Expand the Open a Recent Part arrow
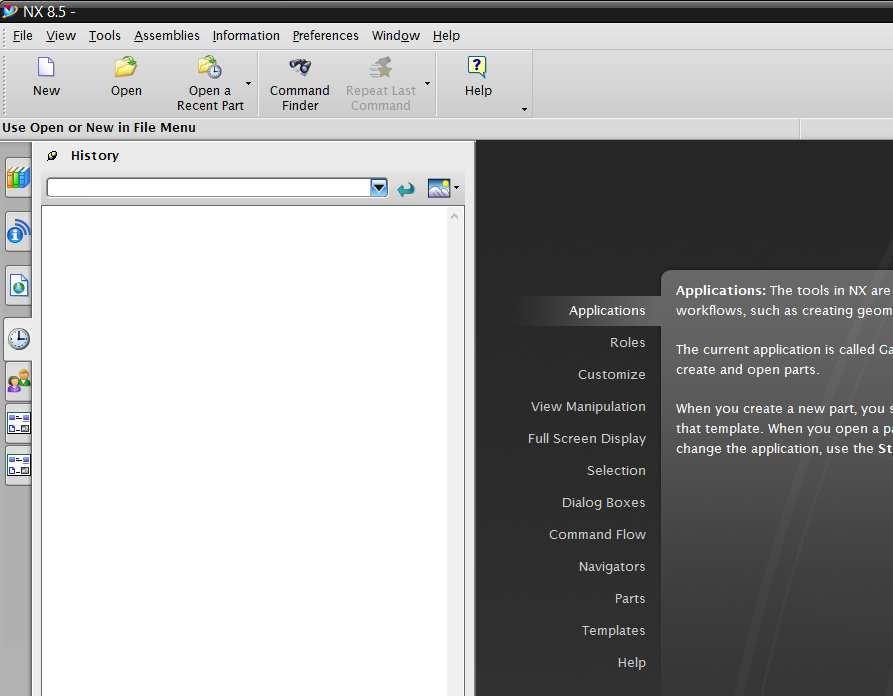 pos(248,84)
